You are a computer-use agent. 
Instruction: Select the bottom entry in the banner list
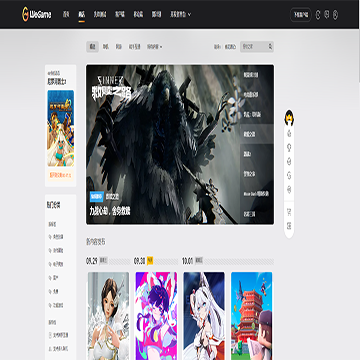[x=257, y=214]
